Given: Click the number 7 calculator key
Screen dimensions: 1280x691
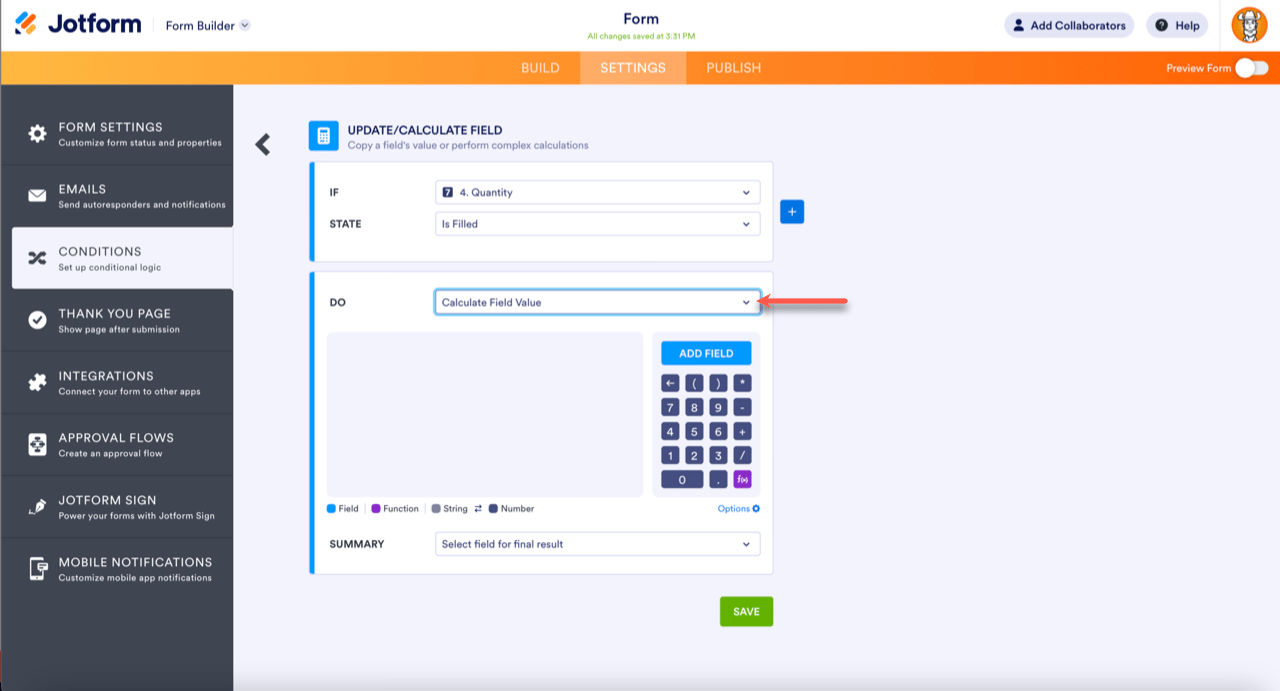Looking at the screenshot, I should pyautogui.click(x=670, y=408).
